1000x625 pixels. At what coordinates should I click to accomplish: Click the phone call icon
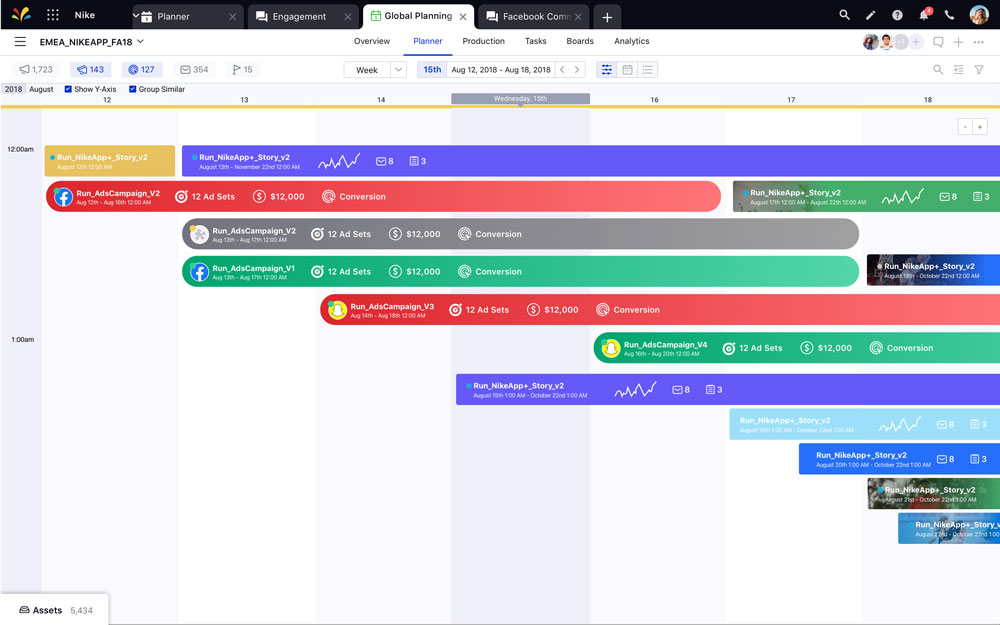tap(950, 15)
